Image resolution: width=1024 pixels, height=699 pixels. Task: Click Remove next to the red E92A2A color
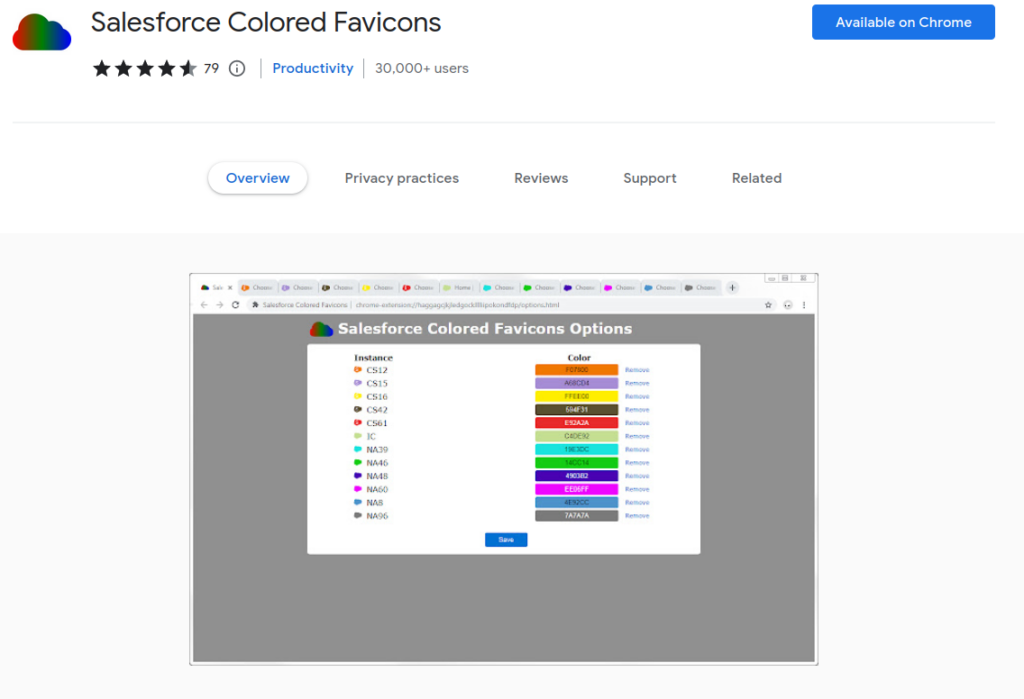point(637,422)
